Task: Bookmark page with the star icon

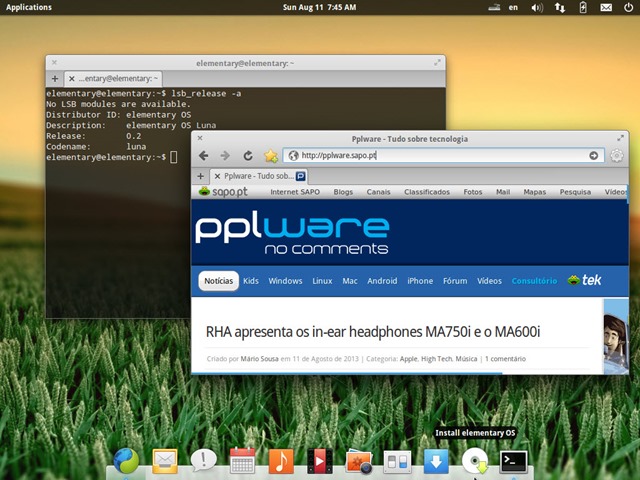Action: [x=271, y=156]
